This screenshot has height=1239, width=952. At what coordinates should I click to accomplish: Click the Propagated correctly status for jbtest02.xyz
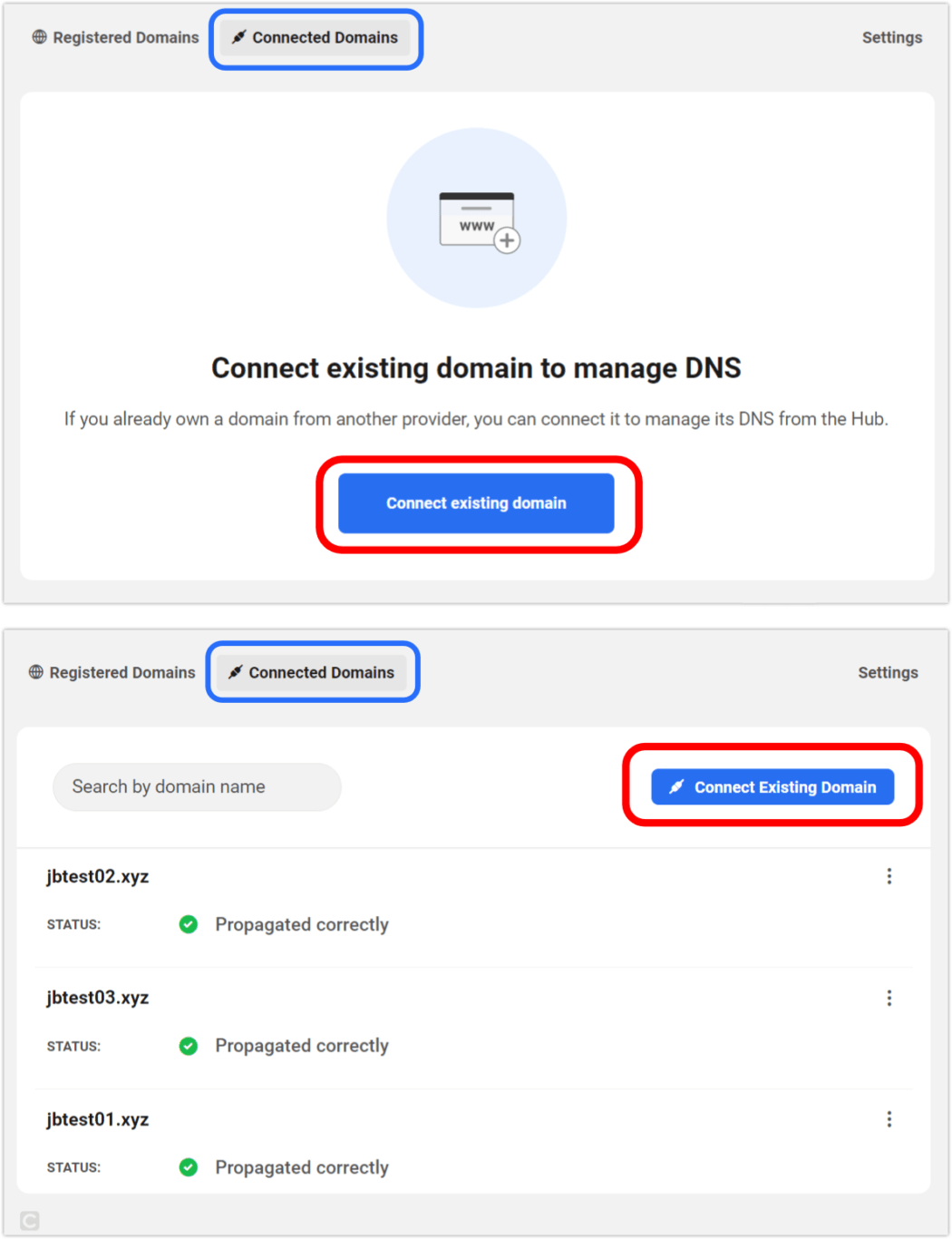302,924
